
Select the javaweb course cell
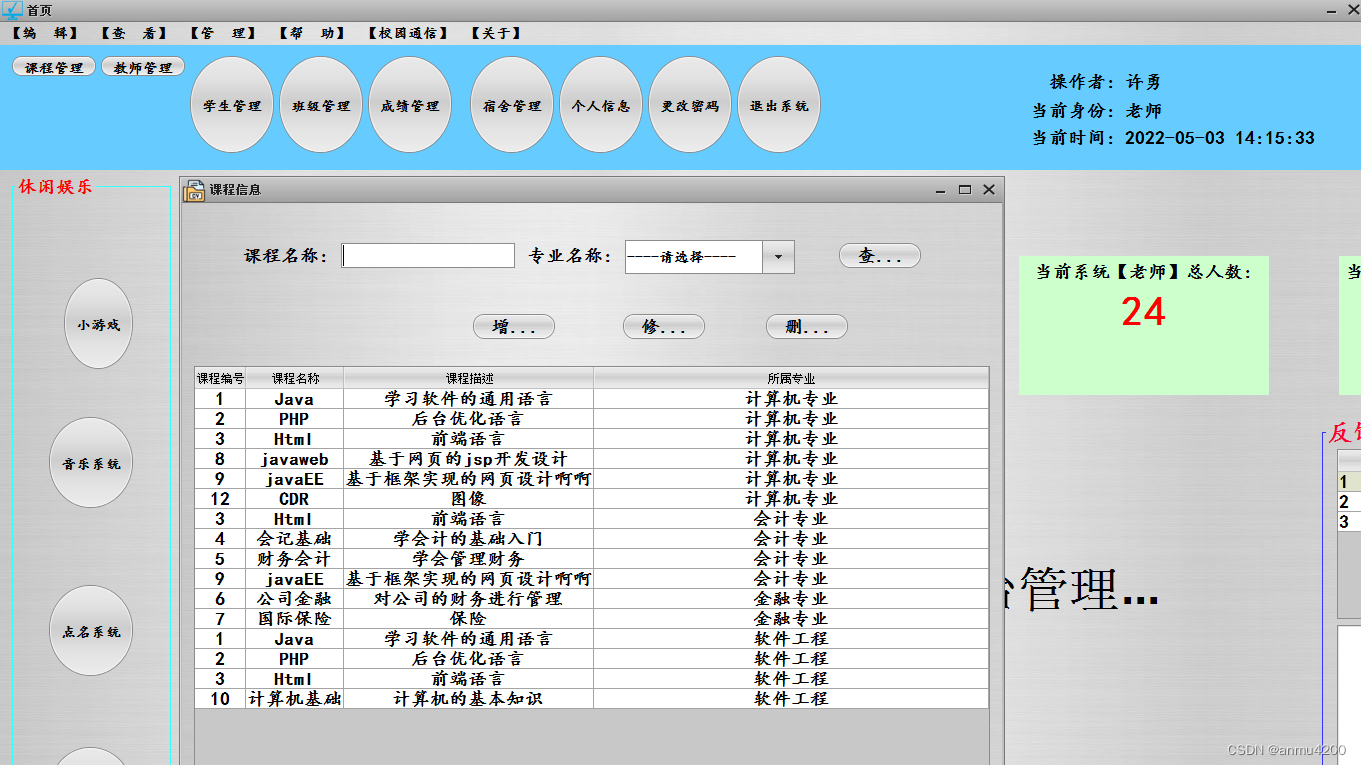(294, 459)
